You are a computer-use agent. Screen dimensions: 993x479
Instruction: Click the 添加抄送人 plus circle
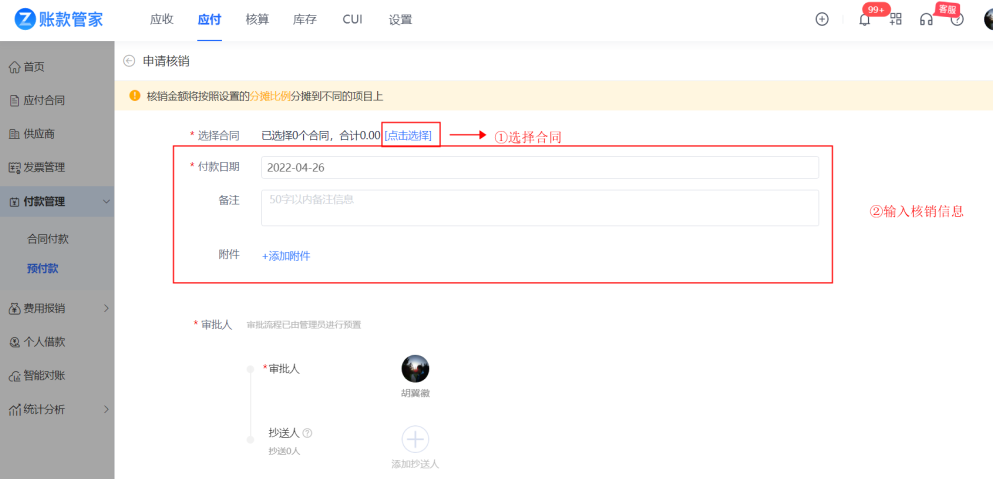415,439
